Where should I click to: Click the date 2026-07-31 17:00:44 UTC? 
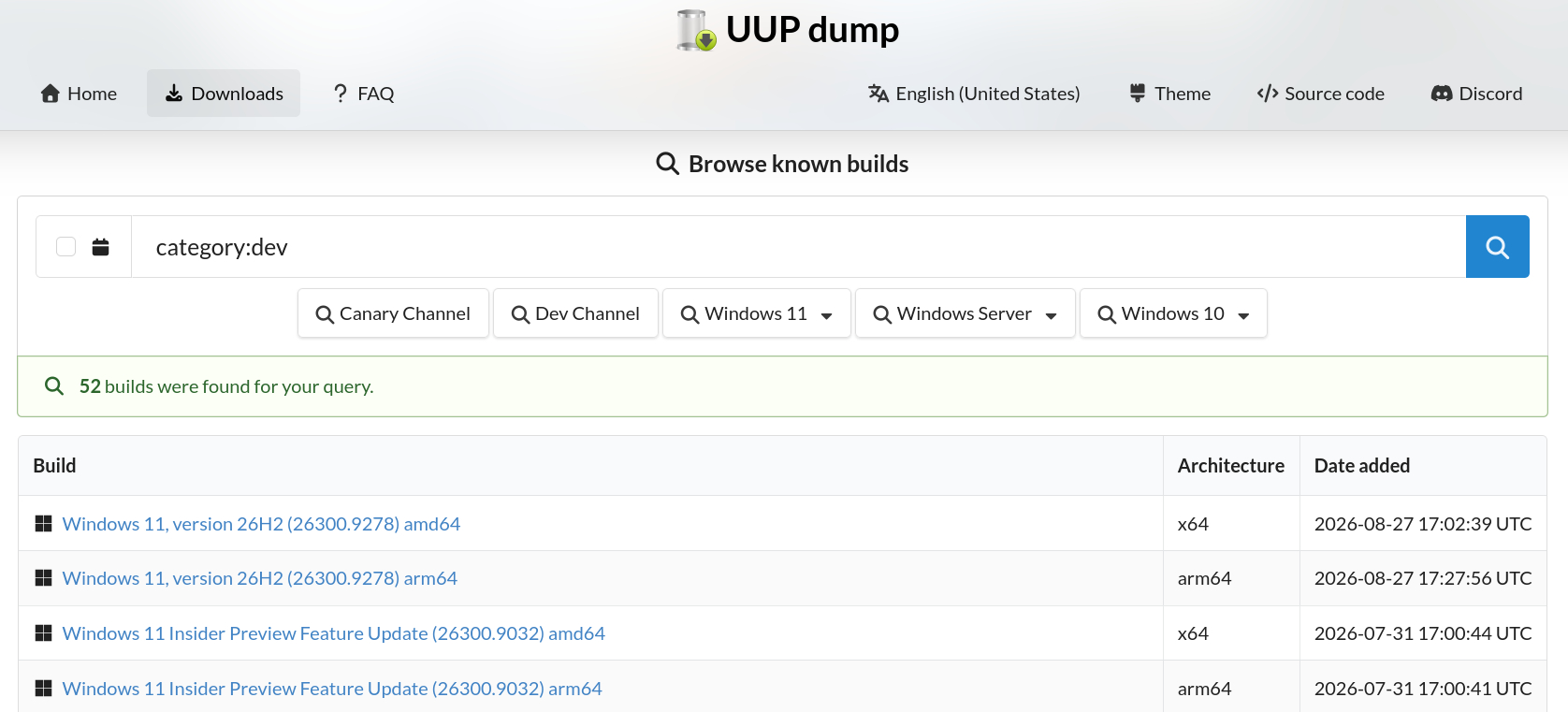click(1423, 633)
